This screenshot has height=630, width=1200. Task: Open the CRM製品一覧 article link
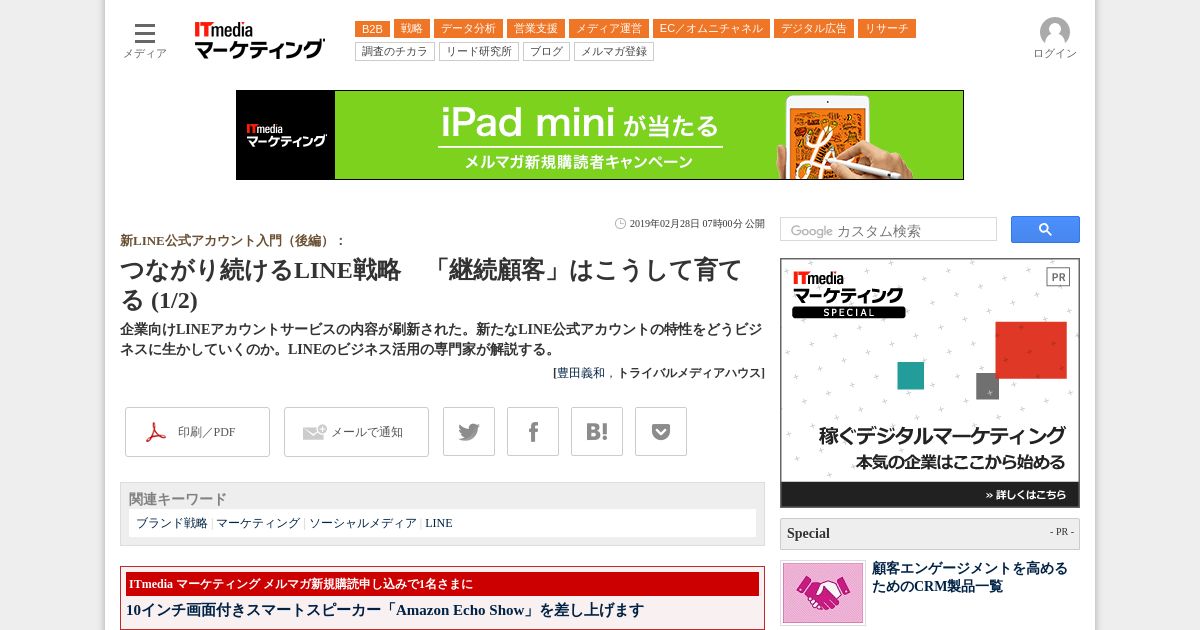[x=970, y=577]
